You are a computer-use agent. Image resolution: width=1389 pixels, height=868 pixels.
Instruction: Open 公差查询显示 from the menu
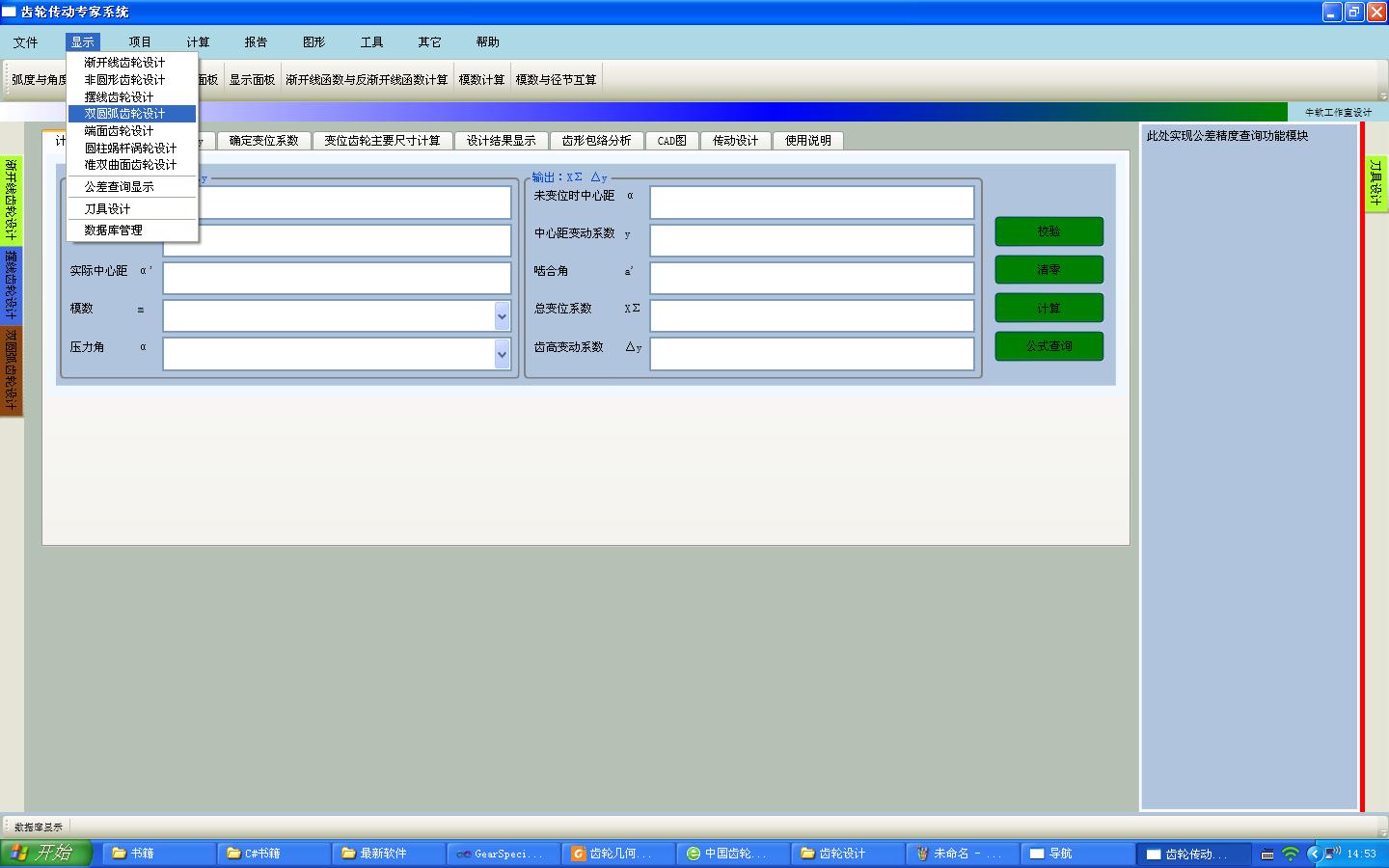click(132, 187)
